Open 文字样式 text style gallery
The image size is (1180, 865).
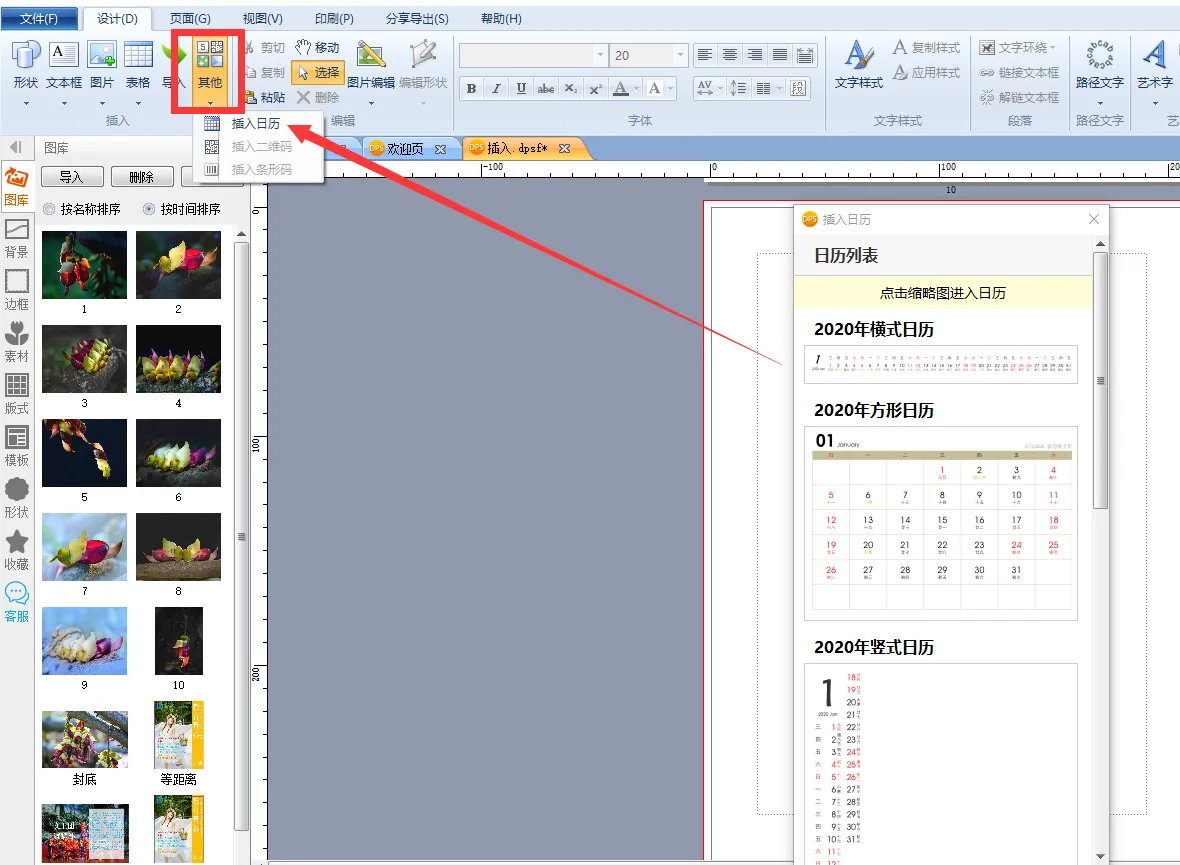(859, 65)
